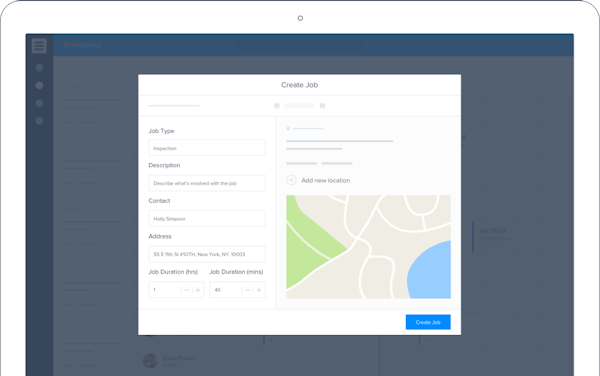This screenshot has width=600, height=376.
Task: Select the first sidebar circle icon
Action: [x=39, y=68]
